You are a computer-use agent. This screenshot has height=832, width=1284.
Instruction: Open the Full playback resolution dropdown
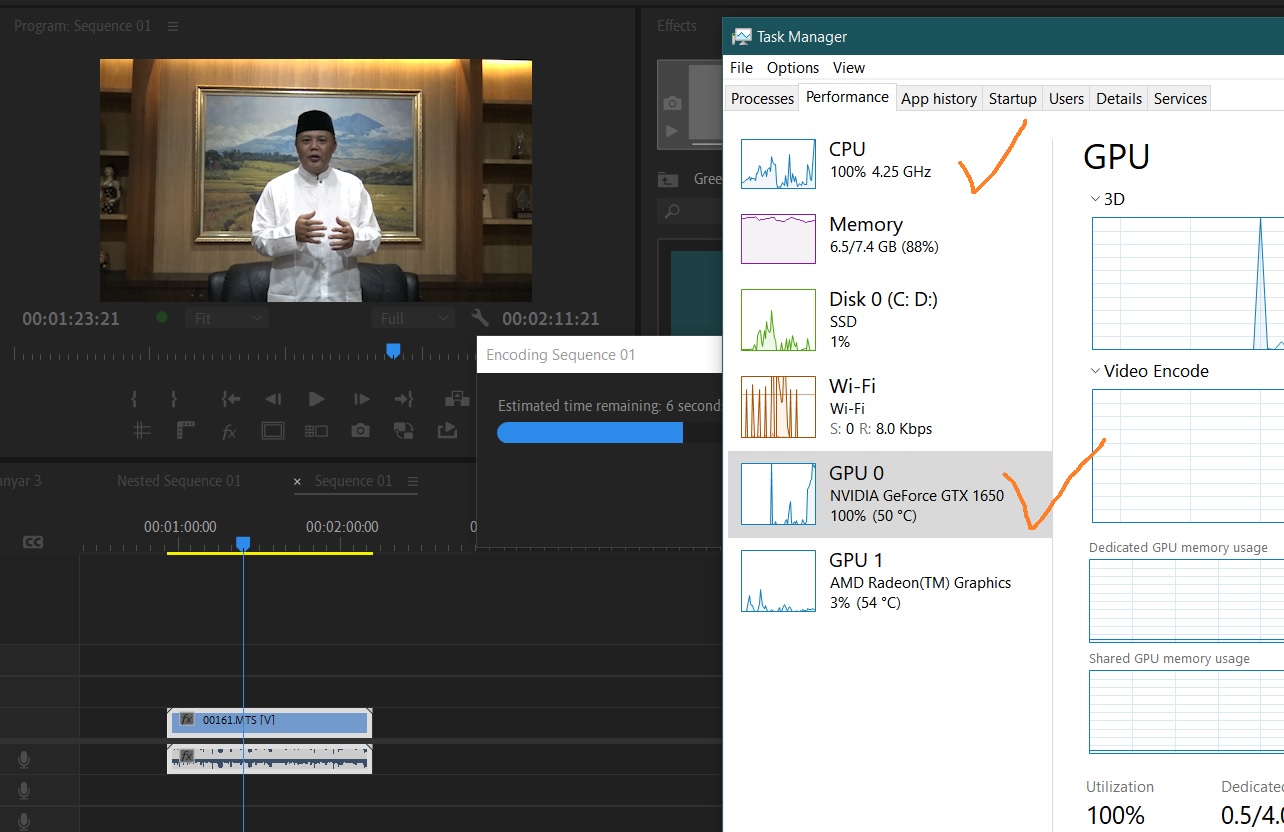click(413, 319)
